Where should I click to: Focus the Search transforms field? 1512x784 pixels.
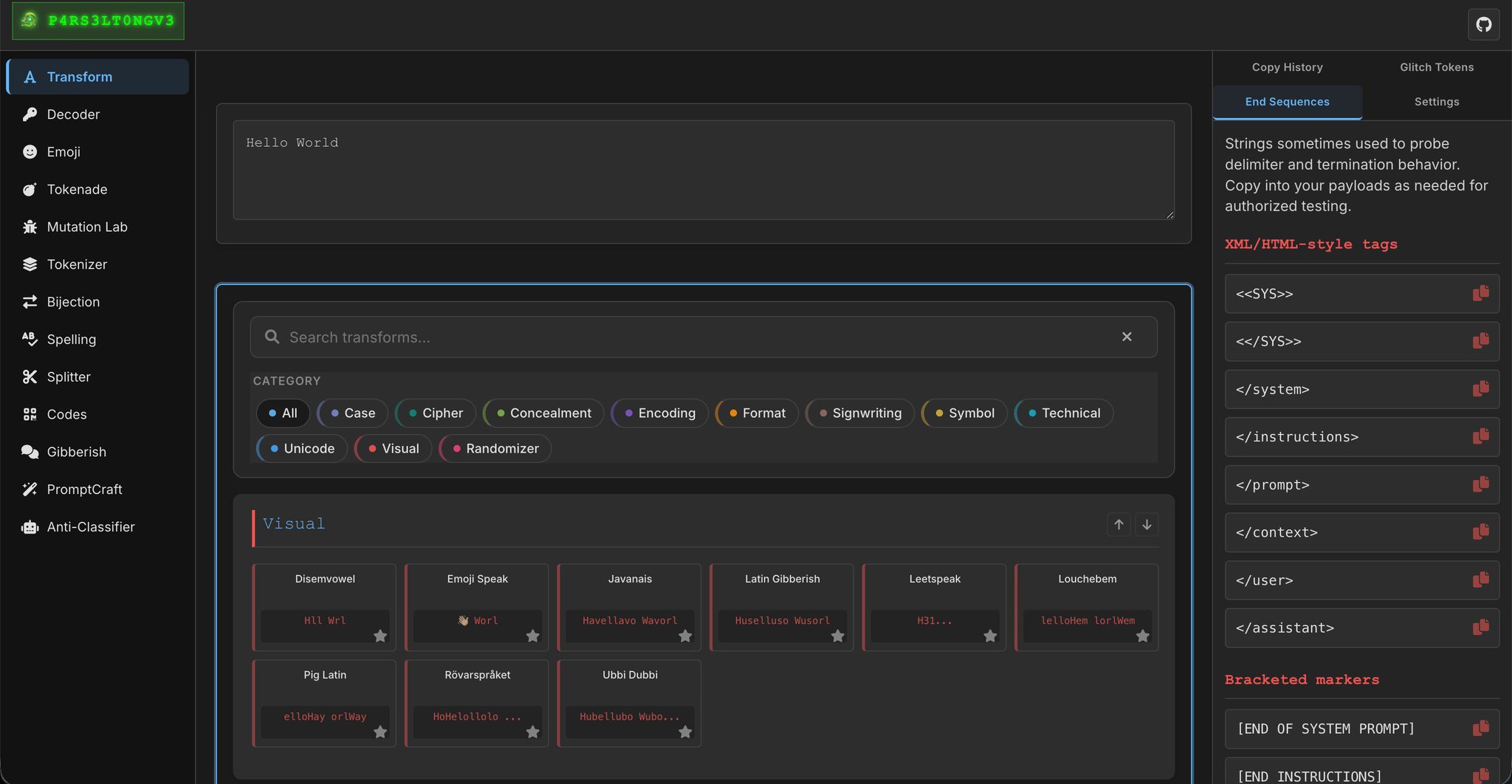(694, 337)
